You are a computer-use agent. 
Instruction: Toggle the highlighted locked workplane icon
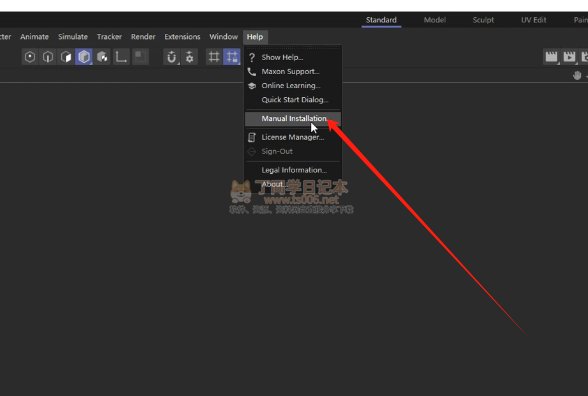232,57
